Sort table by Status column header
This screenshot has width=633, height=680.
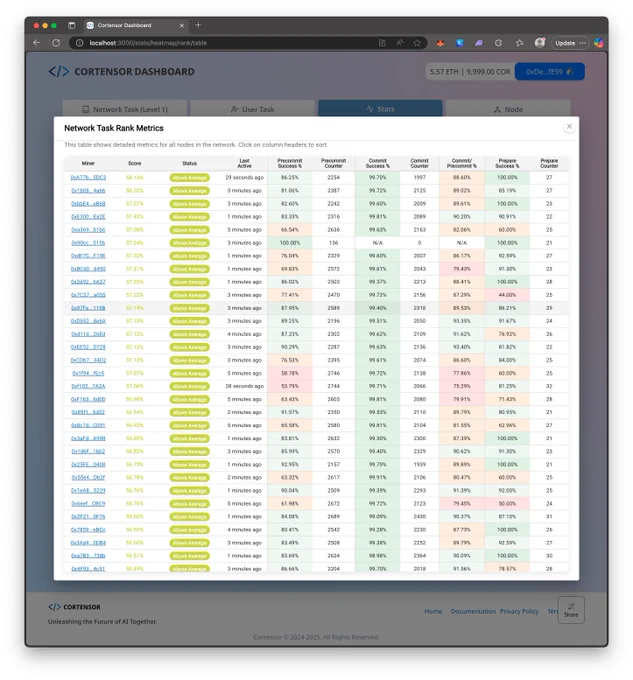[x=189, y=163]
